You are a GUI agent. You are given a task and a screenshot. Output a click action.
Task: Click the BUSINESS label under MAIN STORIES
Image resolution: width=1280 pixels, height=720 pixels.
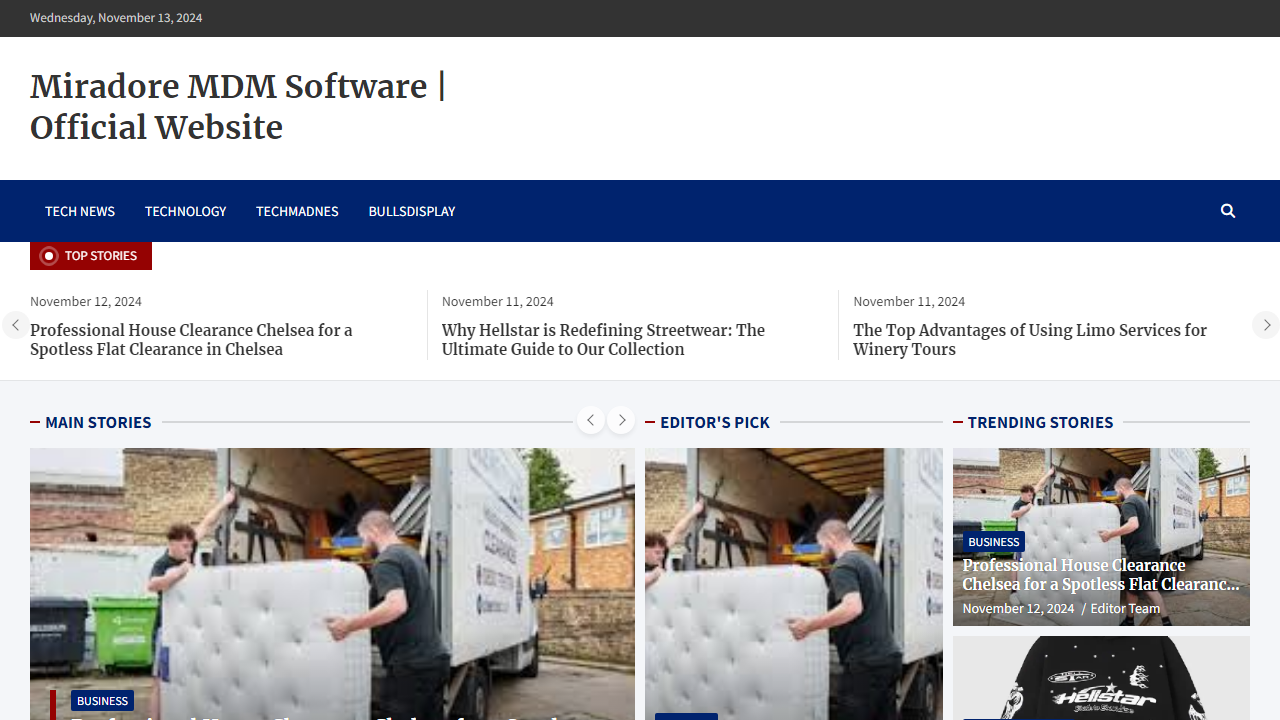102,700
